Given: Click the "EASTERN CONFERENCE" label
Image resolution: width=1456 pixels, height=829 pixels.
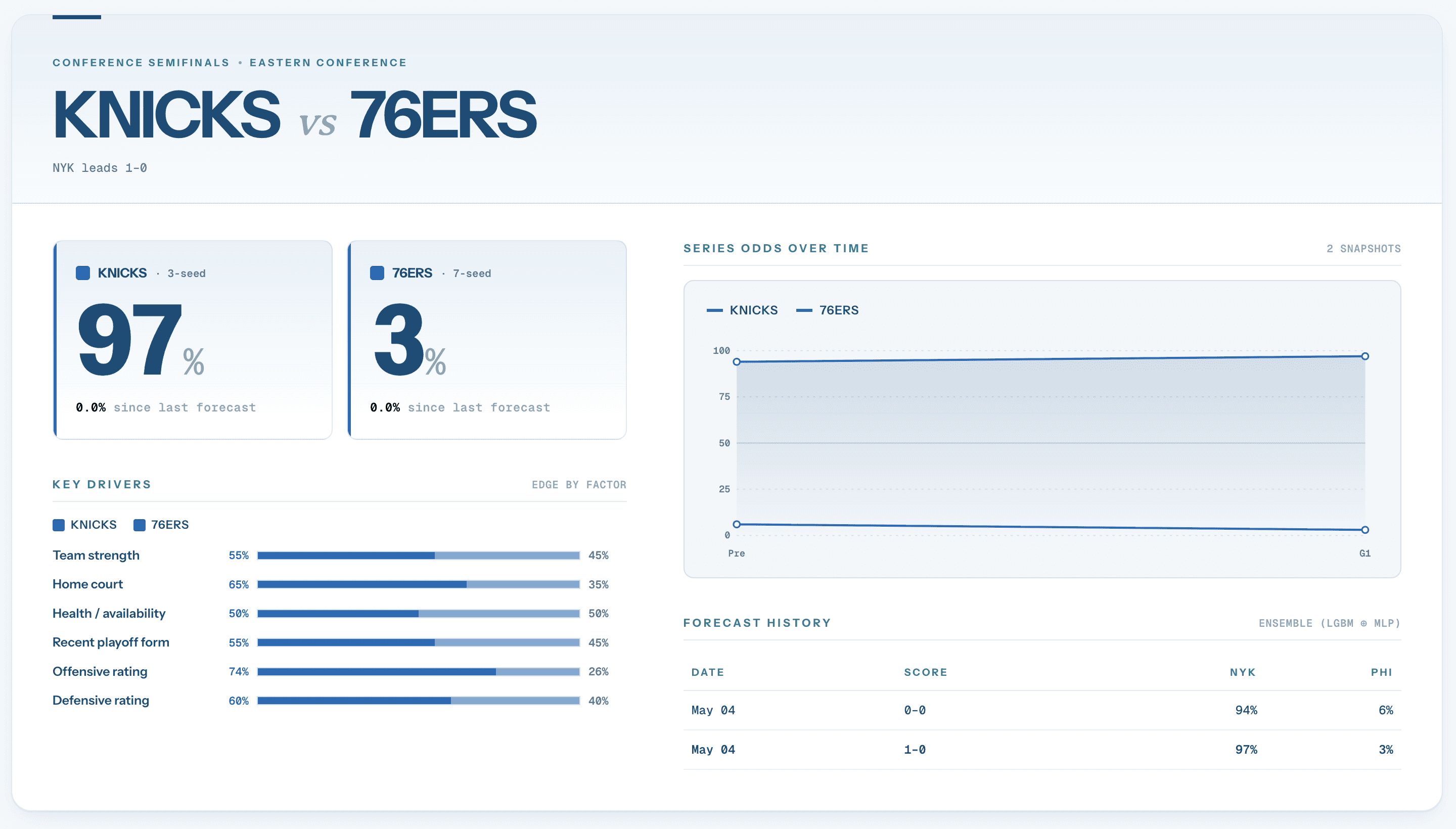Looking at the screenshot, I should coord(328,63).
